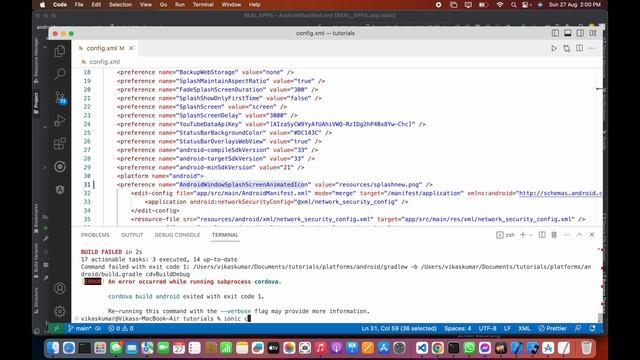640x360 pixels.
Task: Add a new terminal with plus icon
Action: (x=522, y=235)
